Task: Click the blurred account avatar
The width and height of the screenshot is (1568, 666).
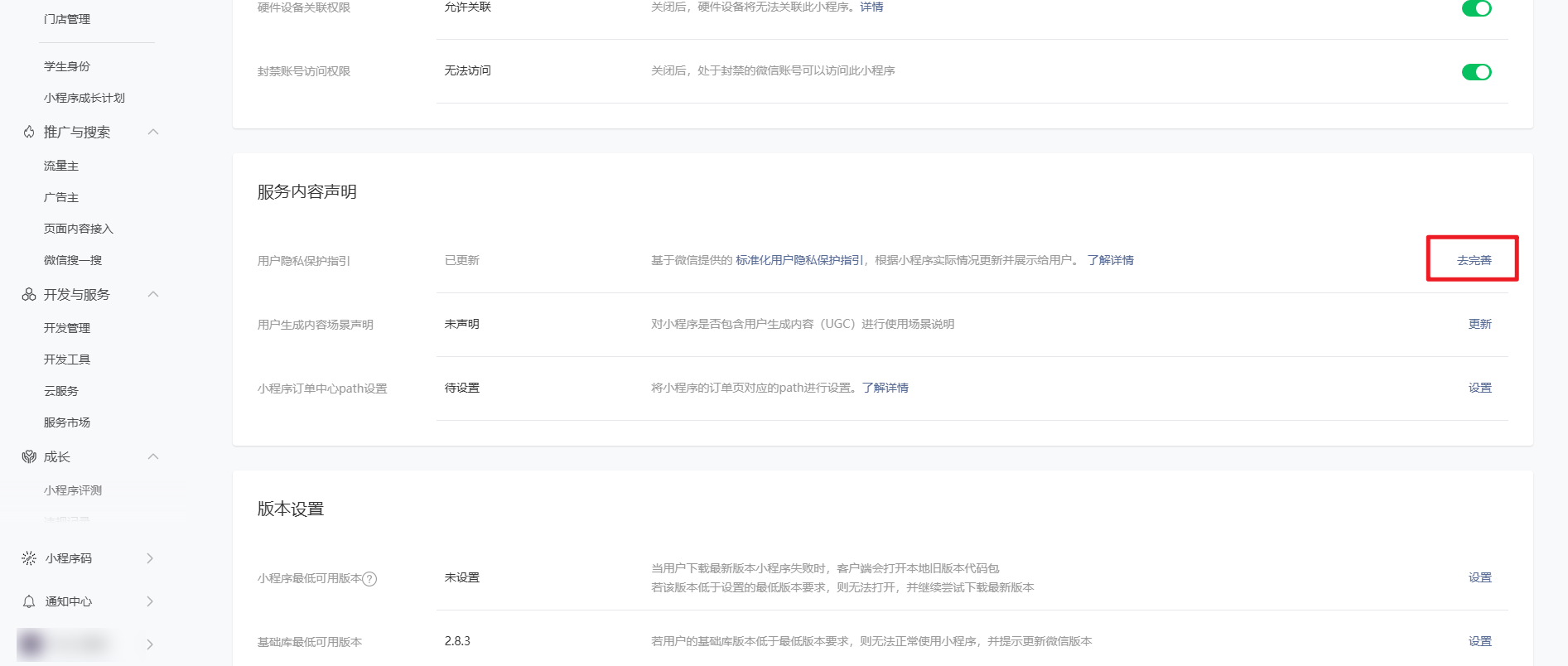Action: pos(31,643)
